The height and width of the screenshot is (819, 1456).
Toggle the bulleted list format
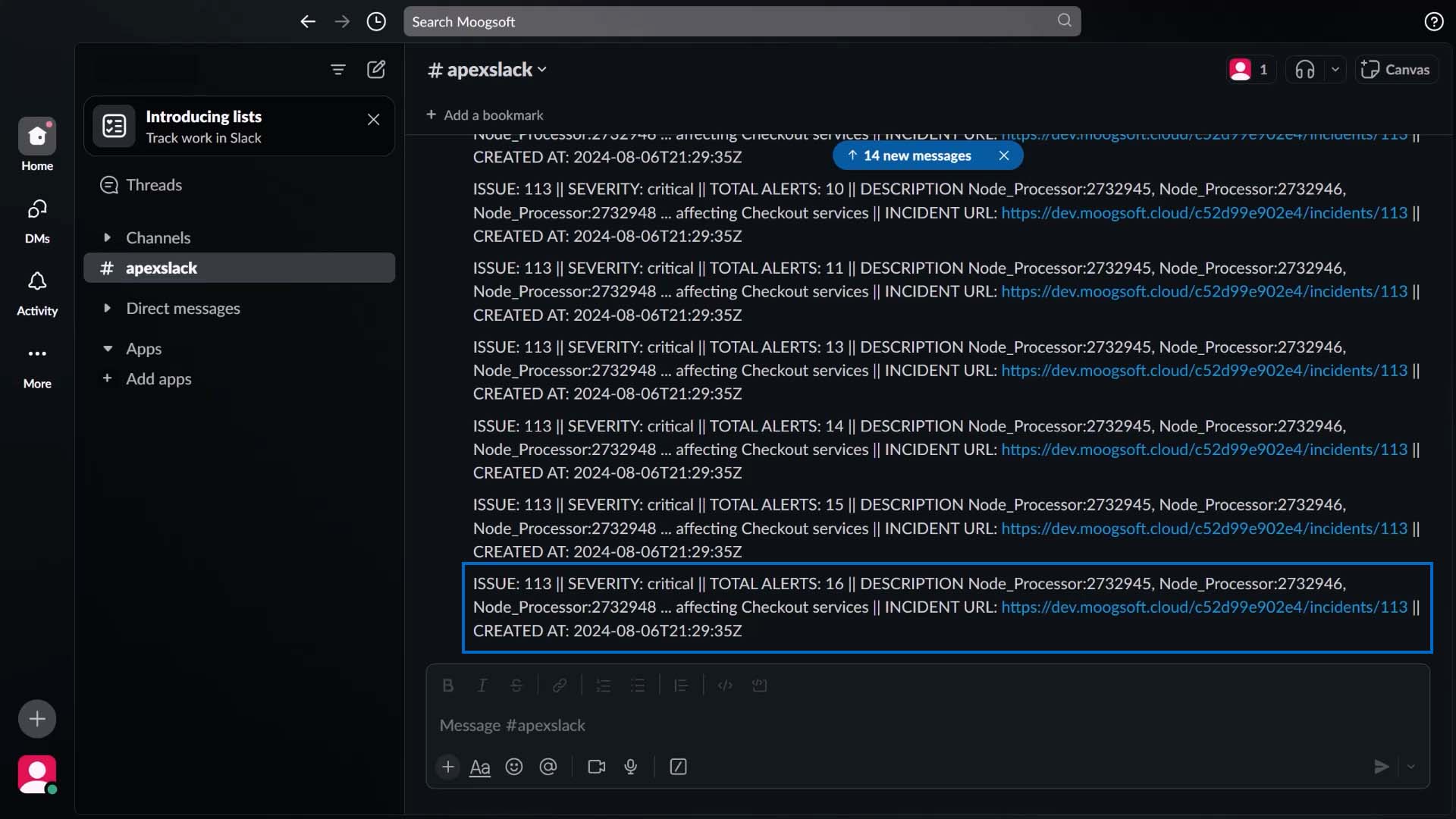638,686
